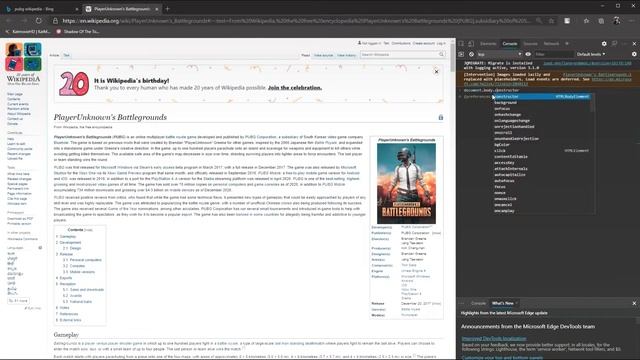Open the browser profile avatar
The width and height of the screenshot is (640, 360).
coord(617,20)
